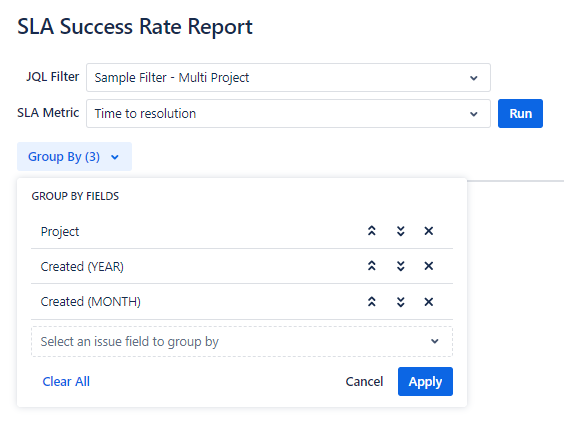
Task: Move Created (MONTH) field down
Action: click(x=400, y=301)
